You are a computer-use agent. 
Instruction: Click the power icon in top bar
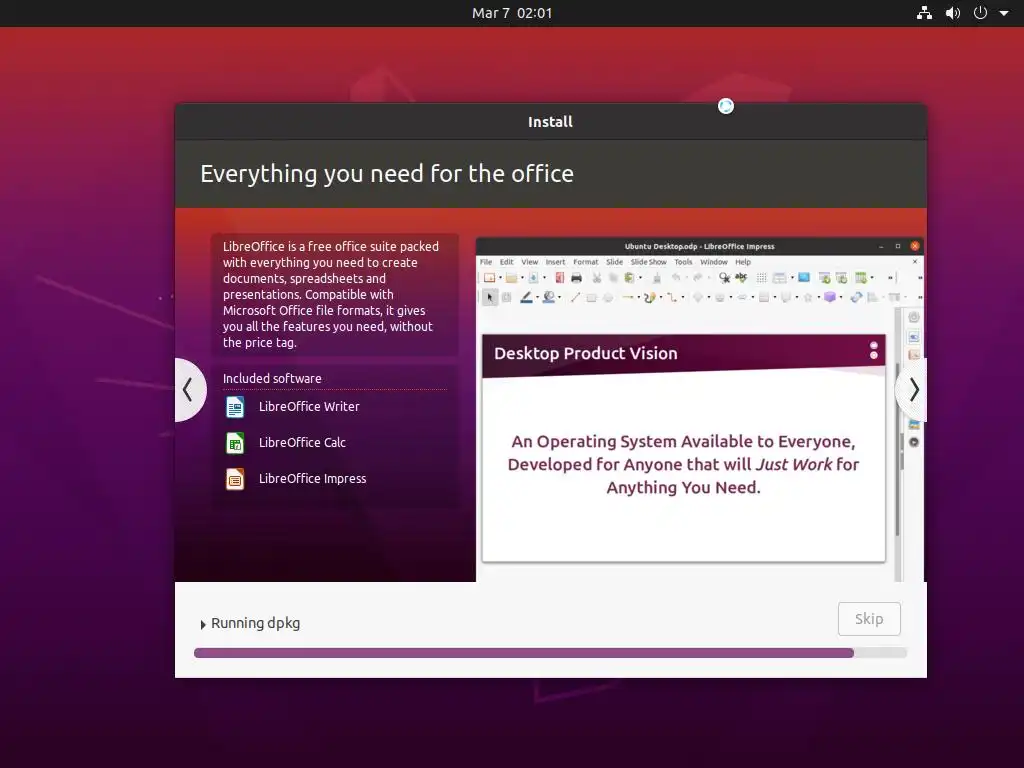tap(980, 13)
